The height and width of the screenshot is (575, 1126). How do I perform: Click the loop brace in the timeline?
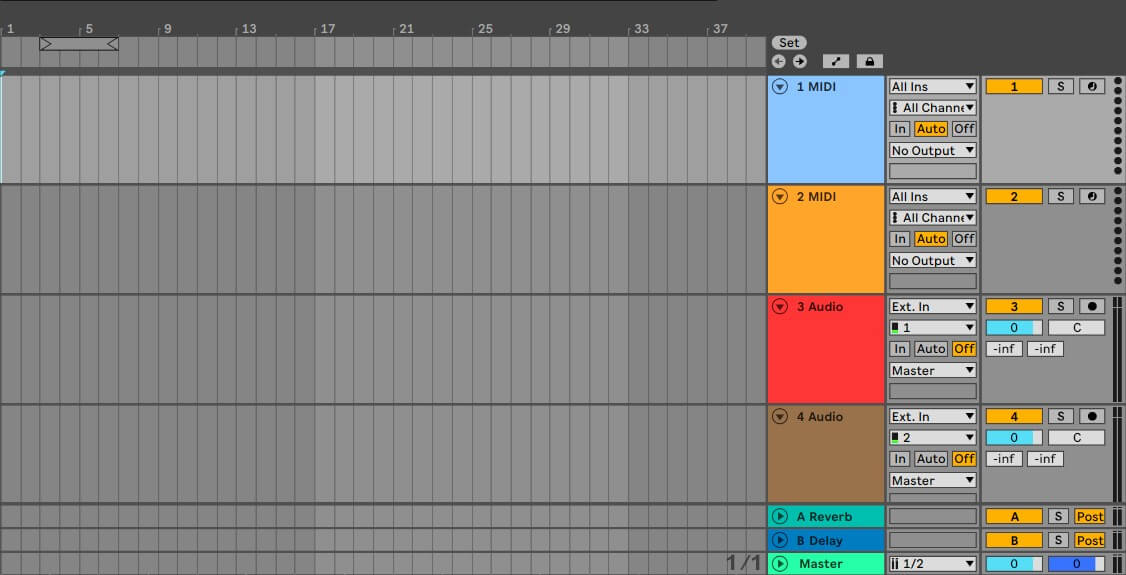click(79, 44)
